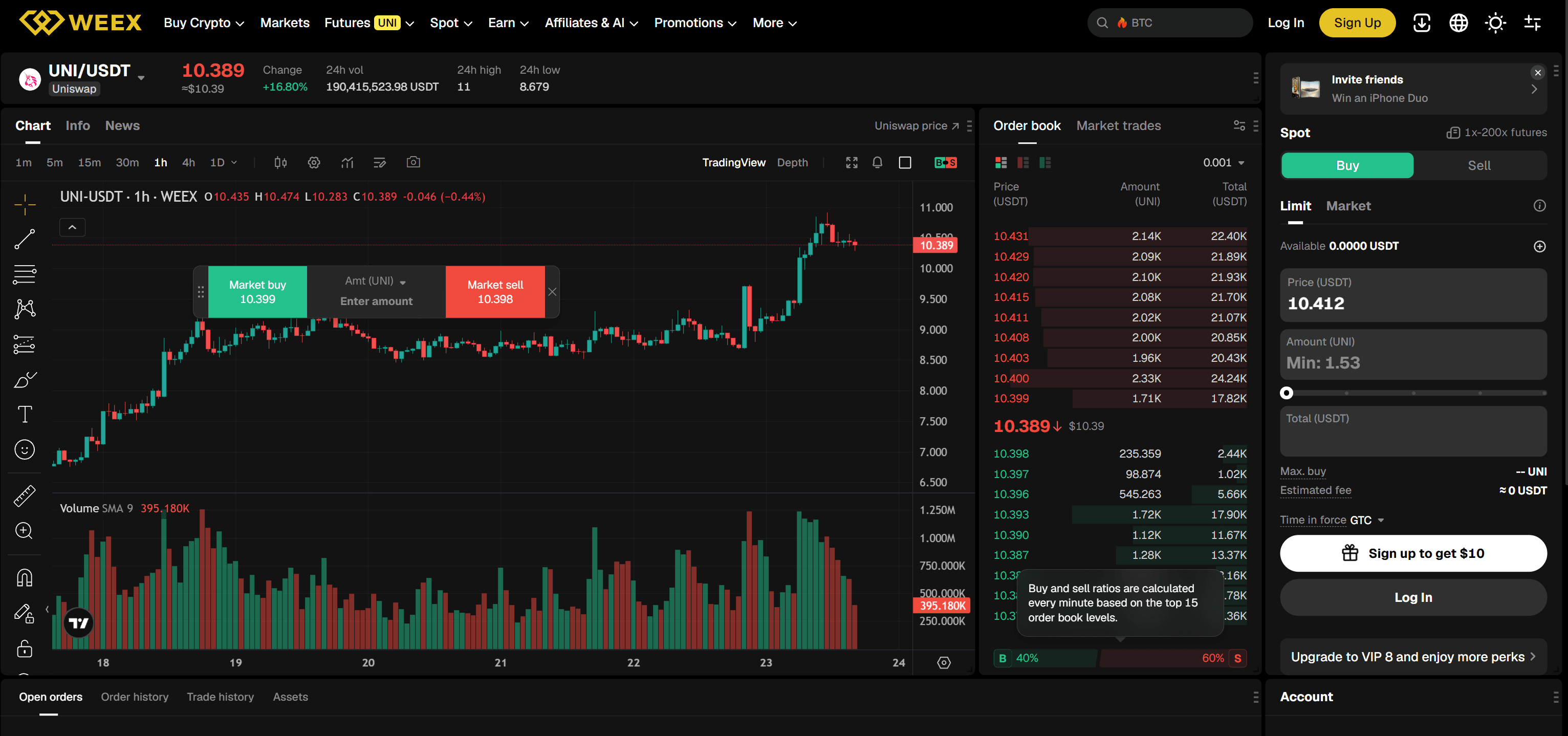
Task: Expand the UNI/USDT pair selector
Action: point(141,78)
